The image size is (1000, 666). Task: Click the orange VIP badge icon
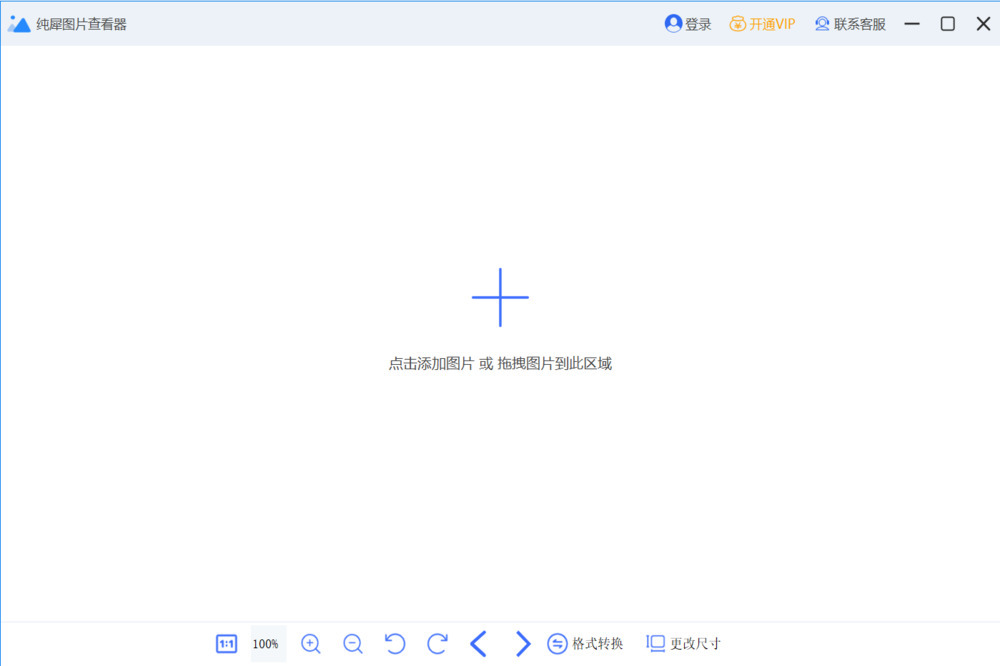737,24
